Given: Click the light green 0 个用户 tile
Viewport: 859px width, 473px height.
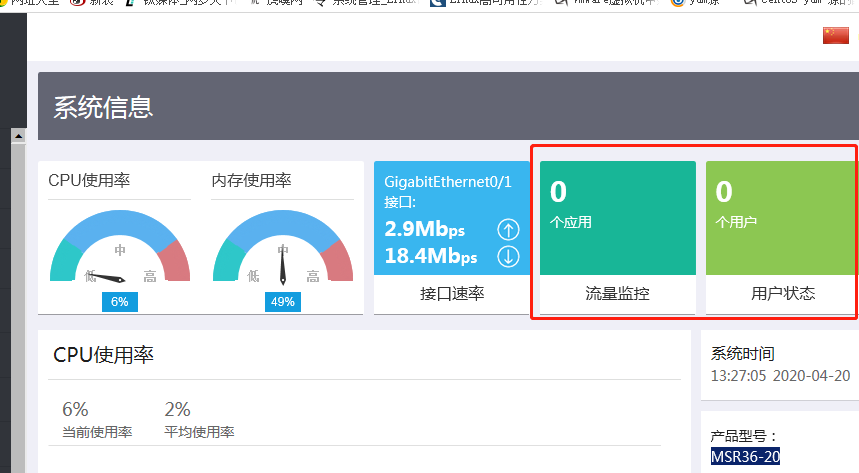Looking at the screenshot, I should (781, 218).
